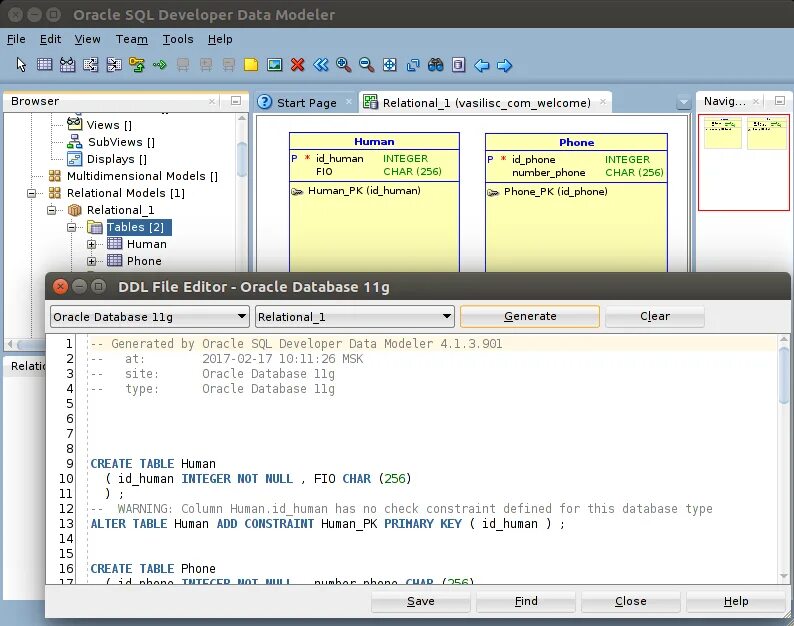Click the Browser panel vertical scrollbar
This screenshot has height=626, width=794.
(x=242, y=160)
